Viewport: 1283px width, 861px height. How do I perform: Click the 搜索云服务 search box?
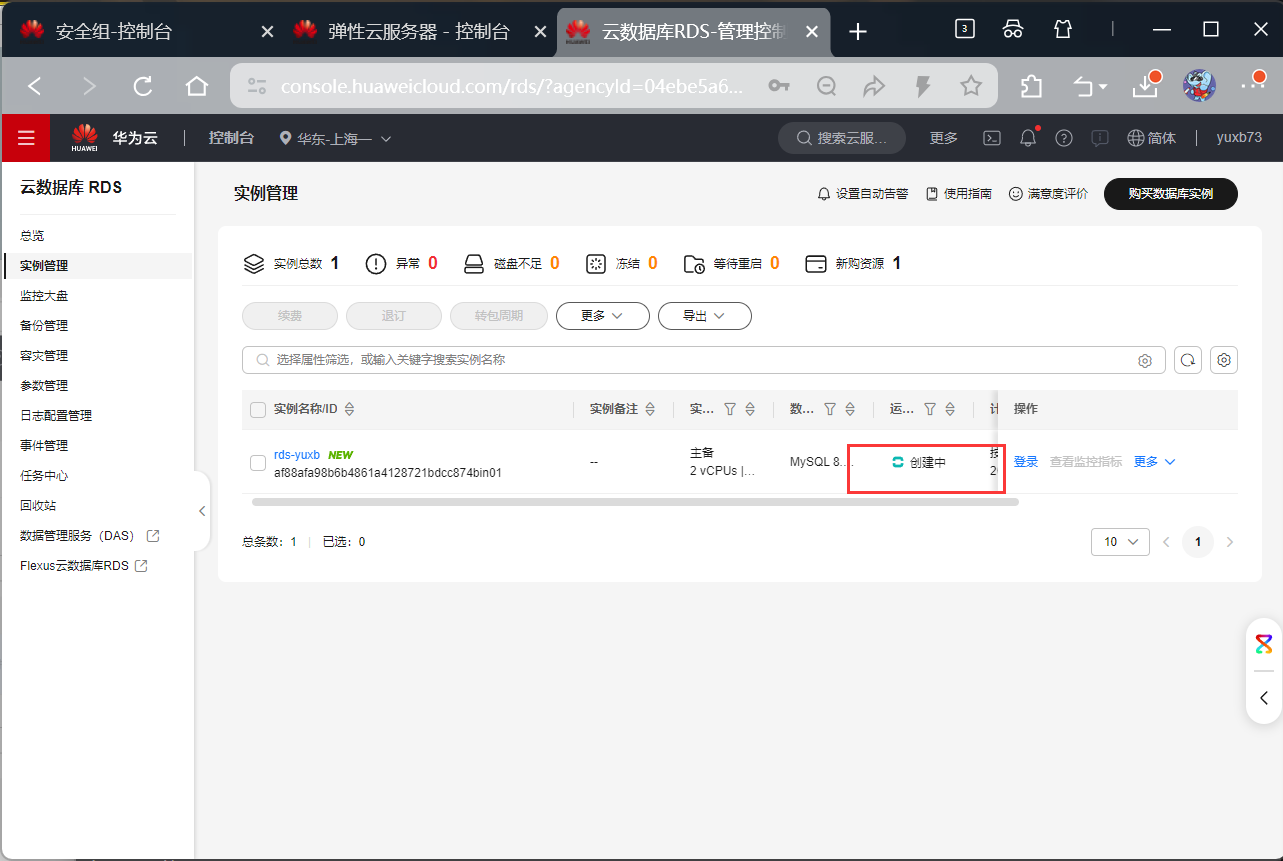pyautogui.click(x=842, y=138)
